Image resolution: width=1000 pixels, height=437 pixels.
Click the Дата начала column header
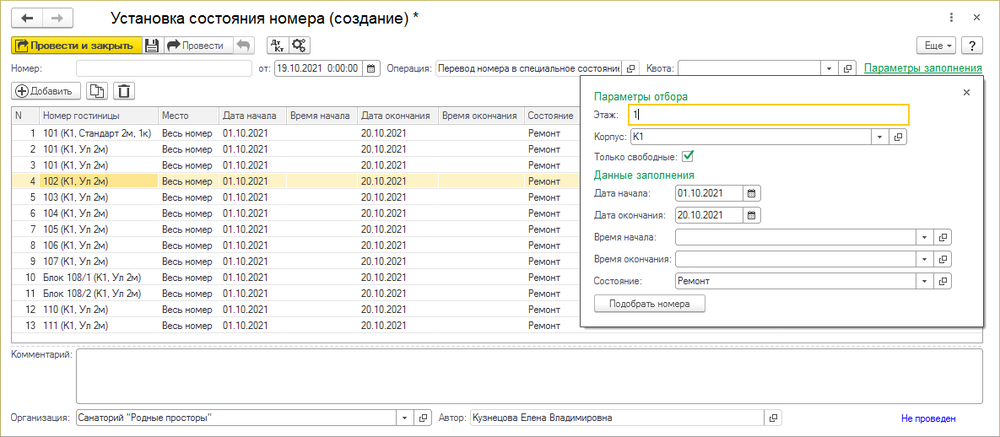pos(253,115)
